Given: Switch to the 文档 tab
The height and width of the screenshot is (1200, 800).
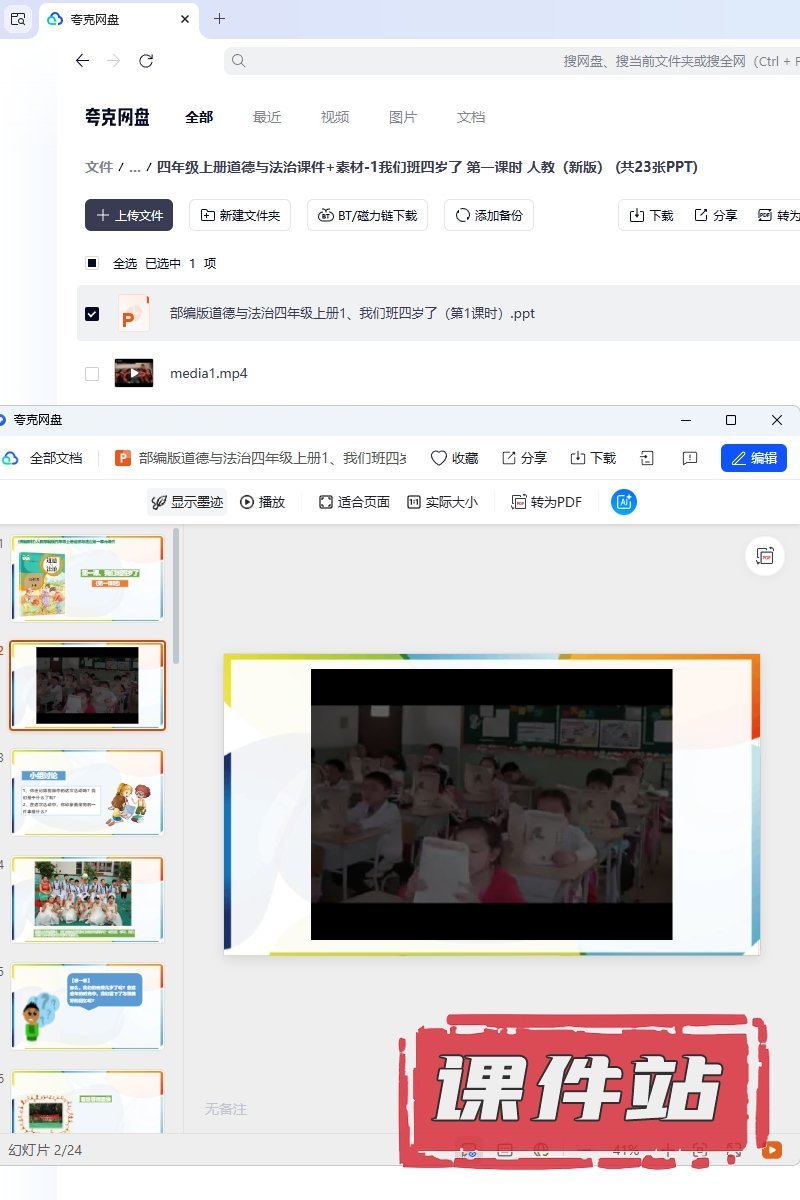Looking at the screenshot, I should 471,117.
